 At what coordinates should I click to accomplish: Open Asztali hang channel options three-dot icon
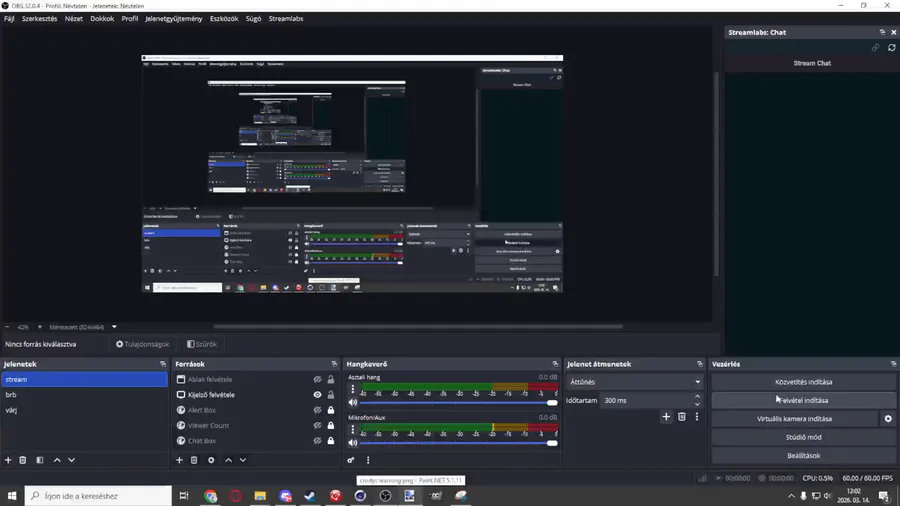click(x=352, y=389)
